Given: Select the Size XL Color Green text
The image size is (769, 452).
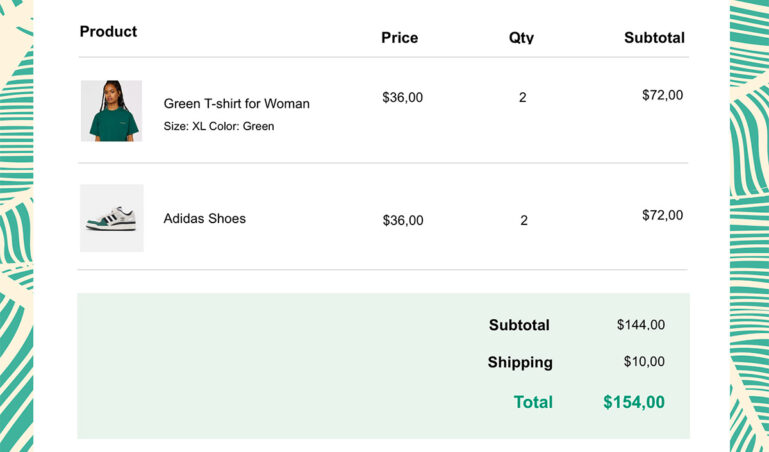Looking at the screenshot, I should click(x=218, y=127).
